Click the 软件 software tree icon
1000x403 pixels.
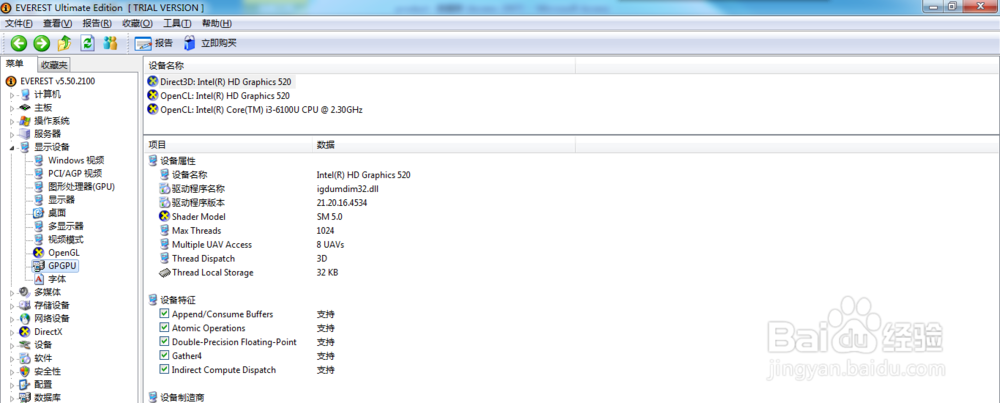25,358
